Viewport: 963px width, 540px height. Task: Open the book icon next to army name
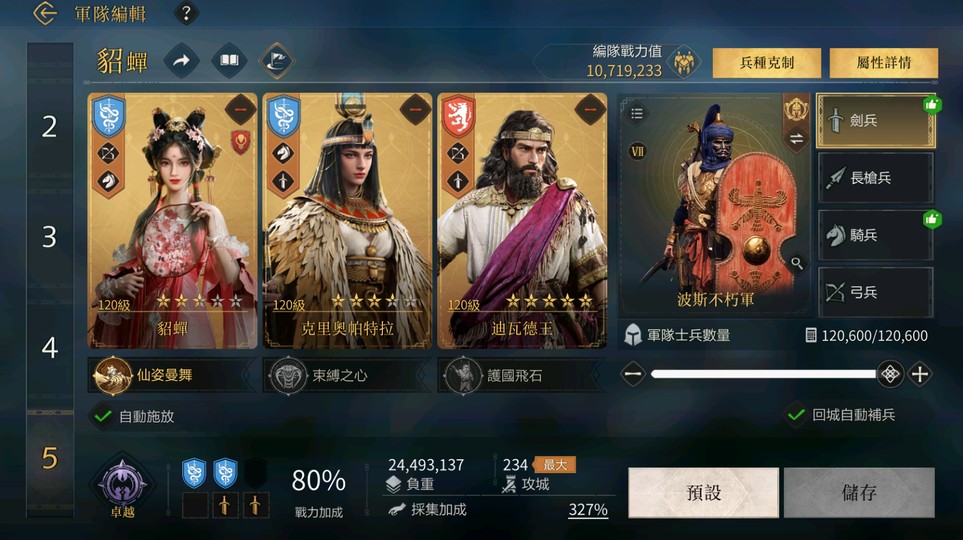(x=229, y=60)
